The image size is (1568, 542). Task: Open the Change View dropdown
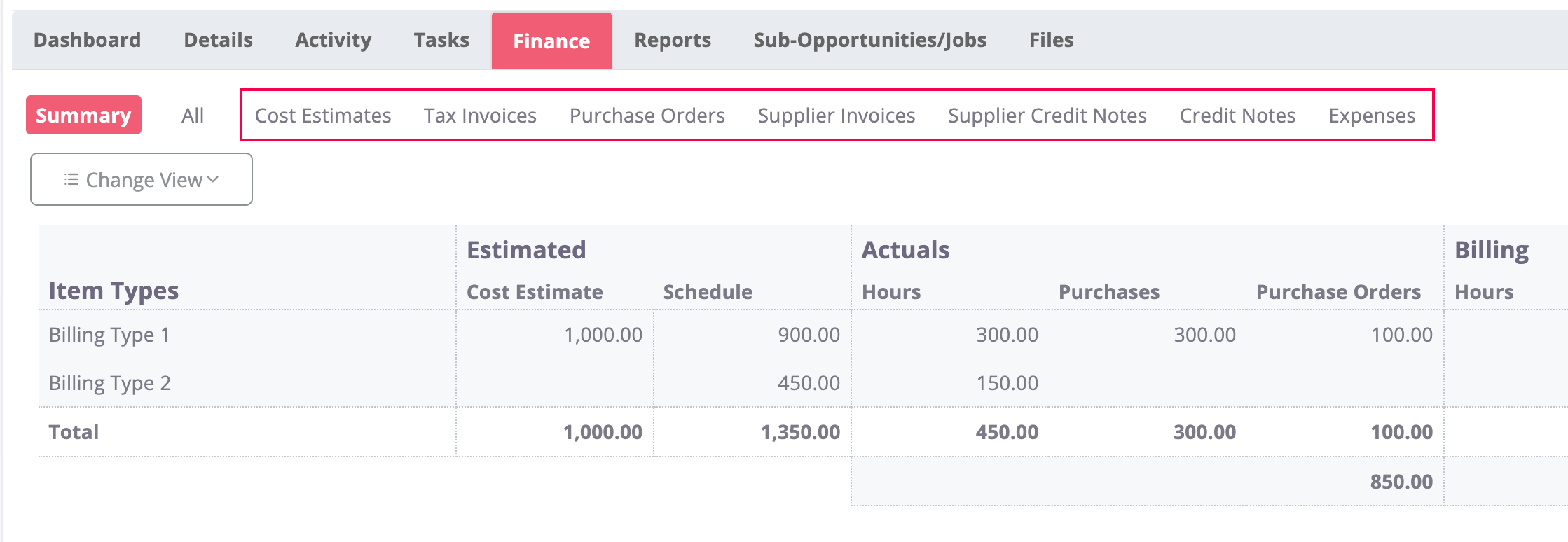pos(142,180)
